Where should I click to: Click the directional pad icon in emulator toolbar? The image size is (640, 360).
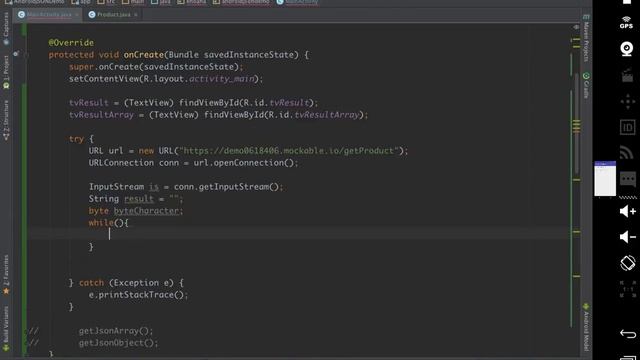coord(627,102)
